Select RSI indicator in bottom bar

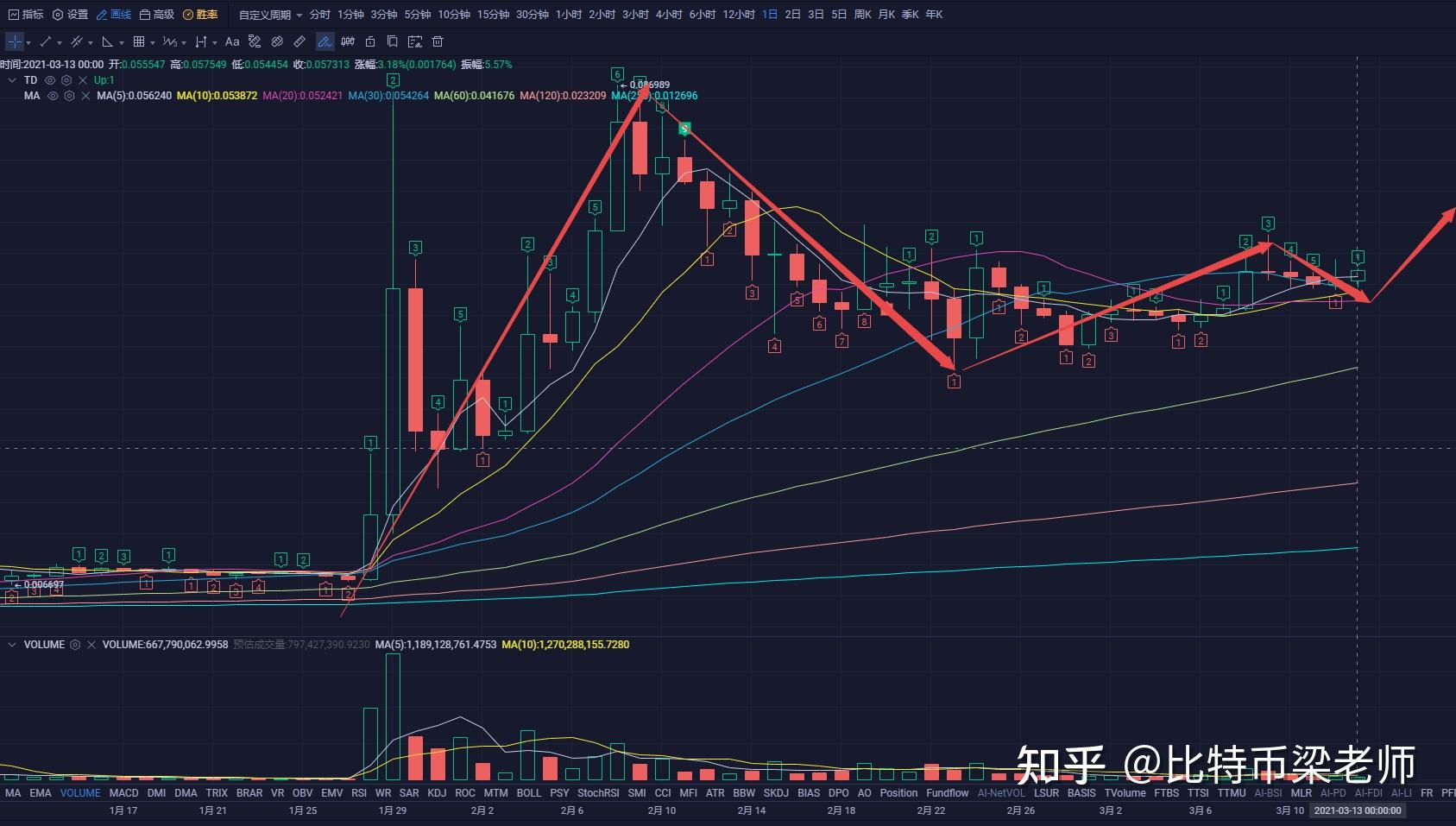point(359,793)
